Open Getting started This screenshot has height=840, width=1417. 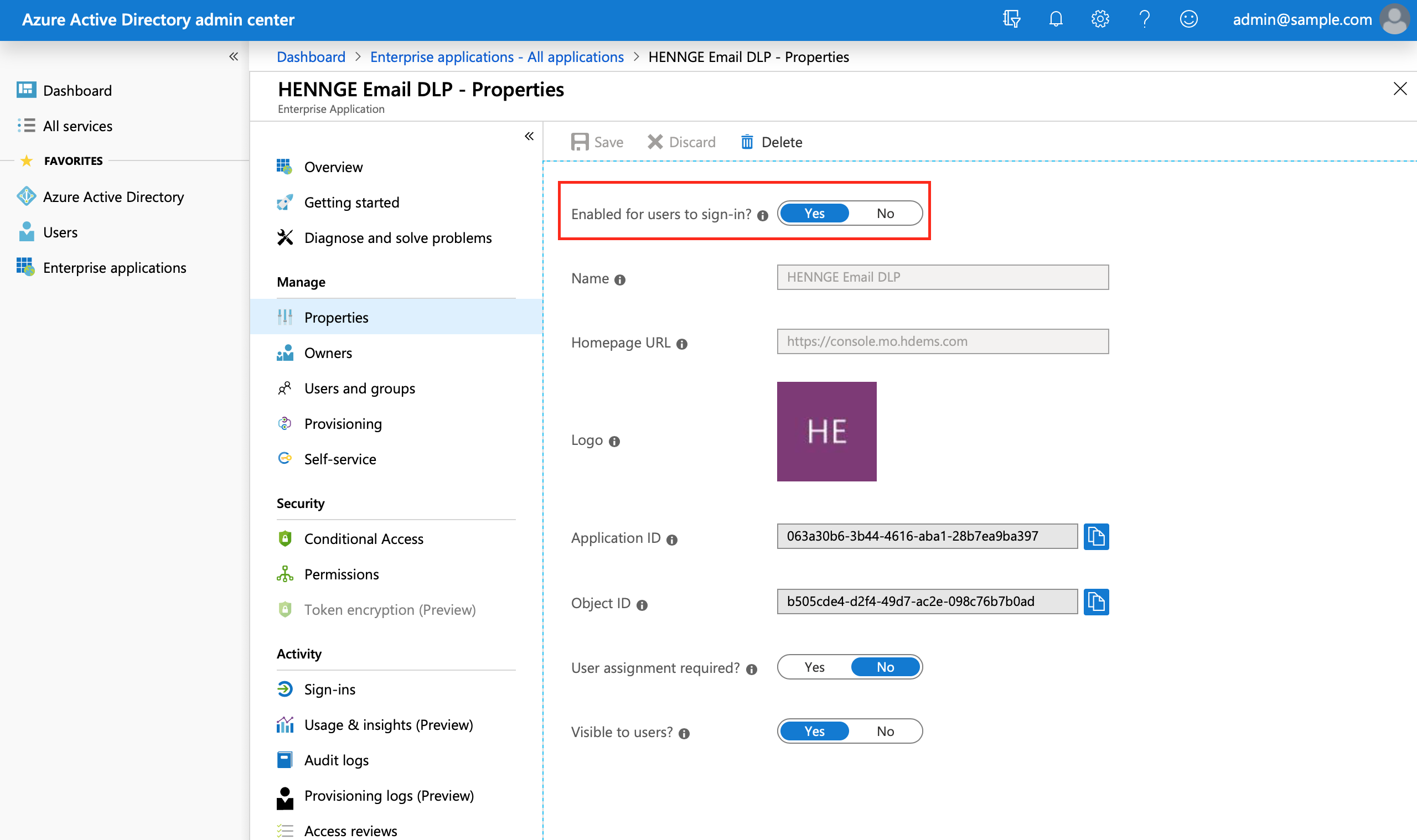[396, 202]
